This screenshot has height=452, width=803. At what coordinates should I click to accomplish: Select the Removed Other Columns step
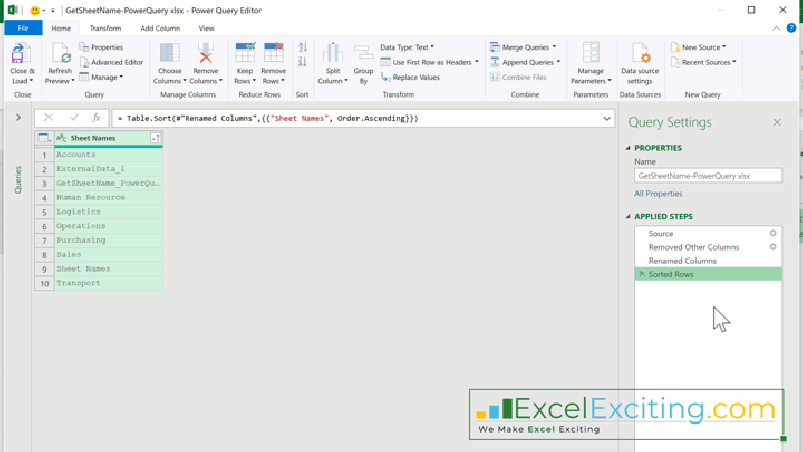708,247
